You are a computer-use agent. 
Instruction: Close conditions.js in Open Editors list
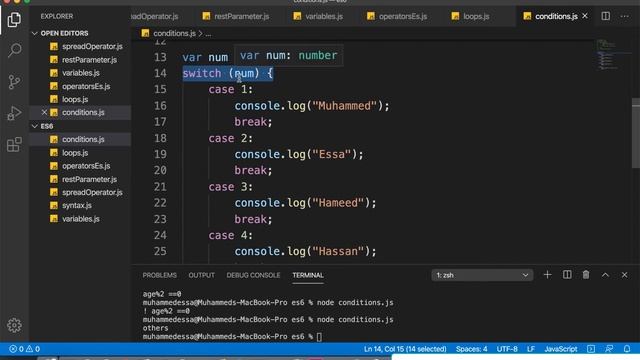[44, 112]
